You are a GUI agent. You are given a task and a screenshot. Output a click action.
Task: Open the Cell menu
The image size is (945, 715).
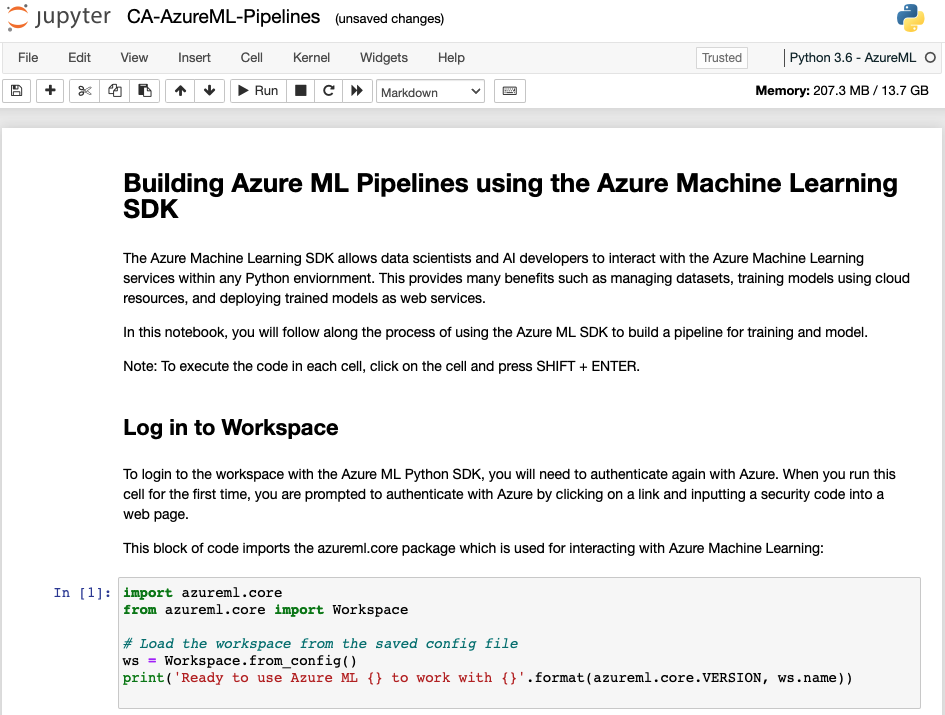[x=252, y=58]
